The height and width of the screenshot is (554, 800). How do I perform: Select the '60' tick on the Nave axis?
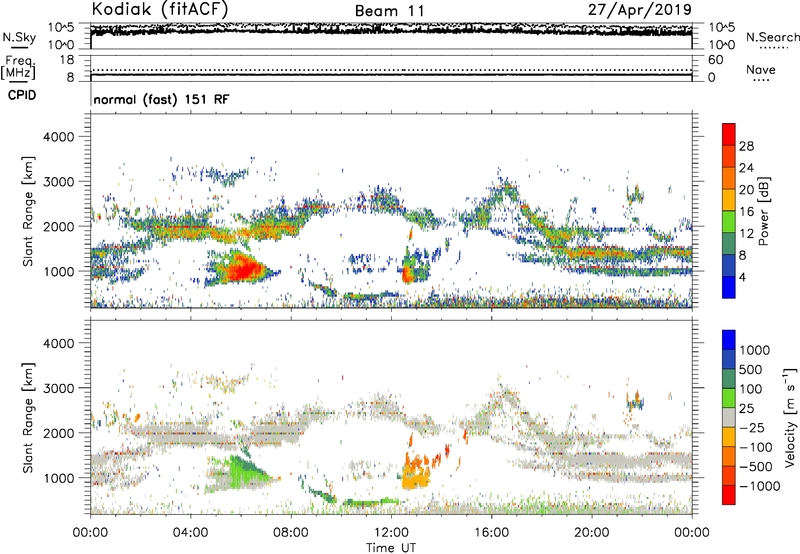click(715, 60)
